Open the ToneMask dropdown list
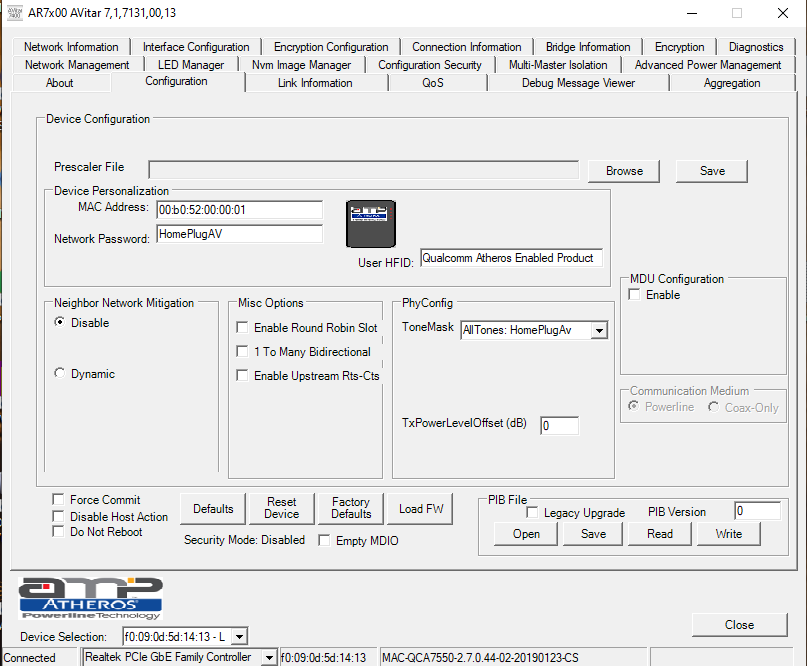 coord(599,330)
